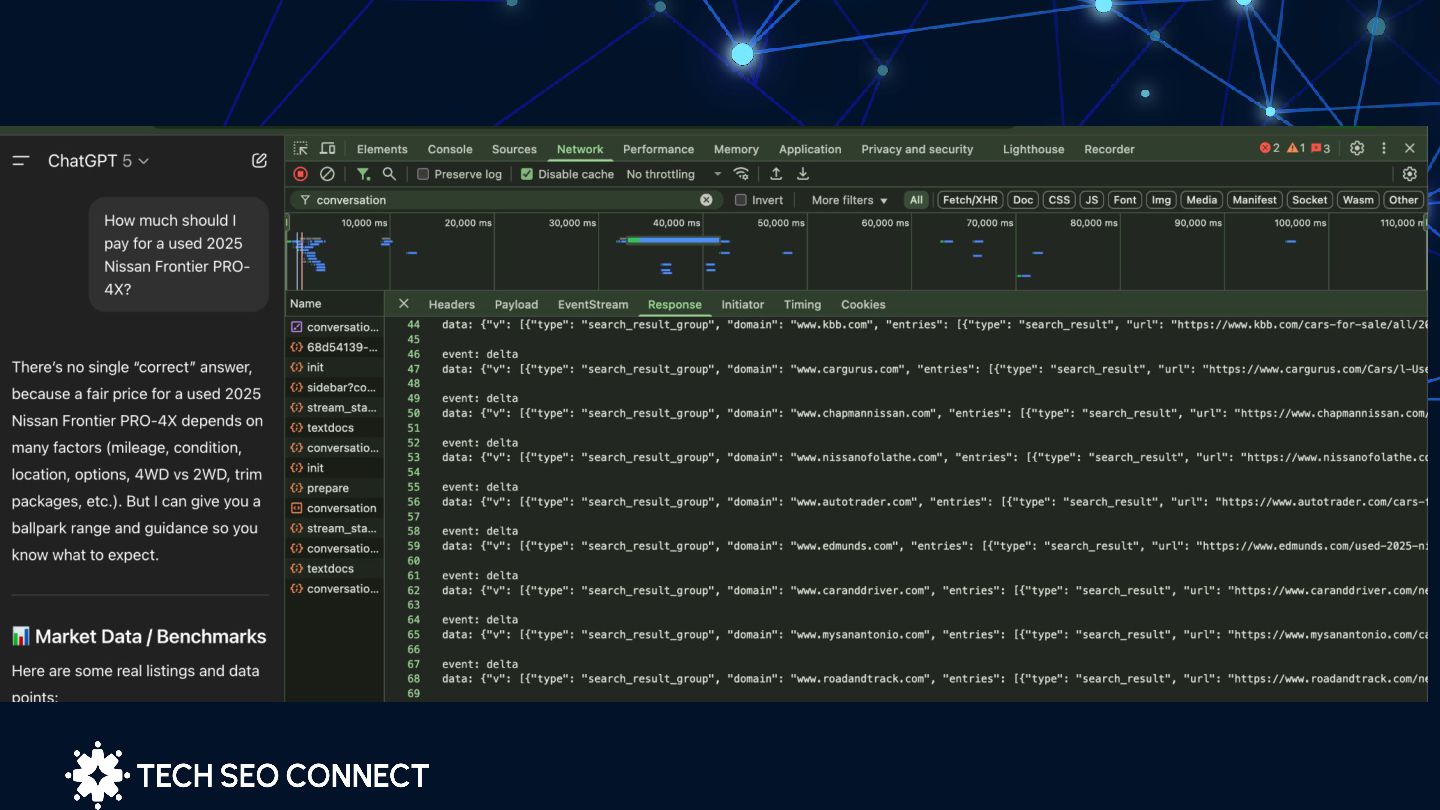
Task: Open the network search magnifier
Action: pyautogui.click(x=389, y=174)
